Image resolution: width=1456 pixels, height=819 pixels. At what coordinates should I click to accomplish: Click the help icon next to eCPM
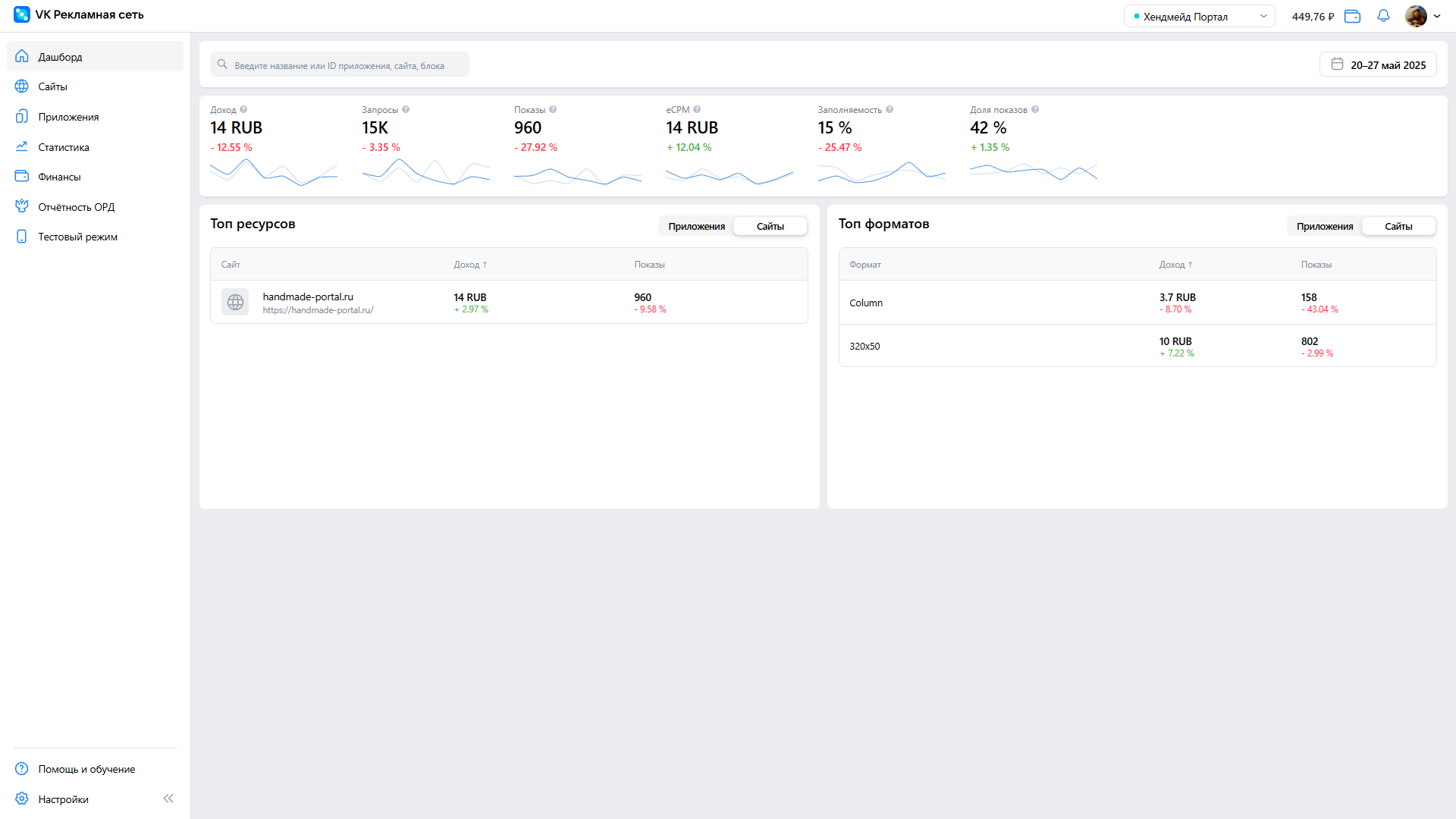[697, 109]
